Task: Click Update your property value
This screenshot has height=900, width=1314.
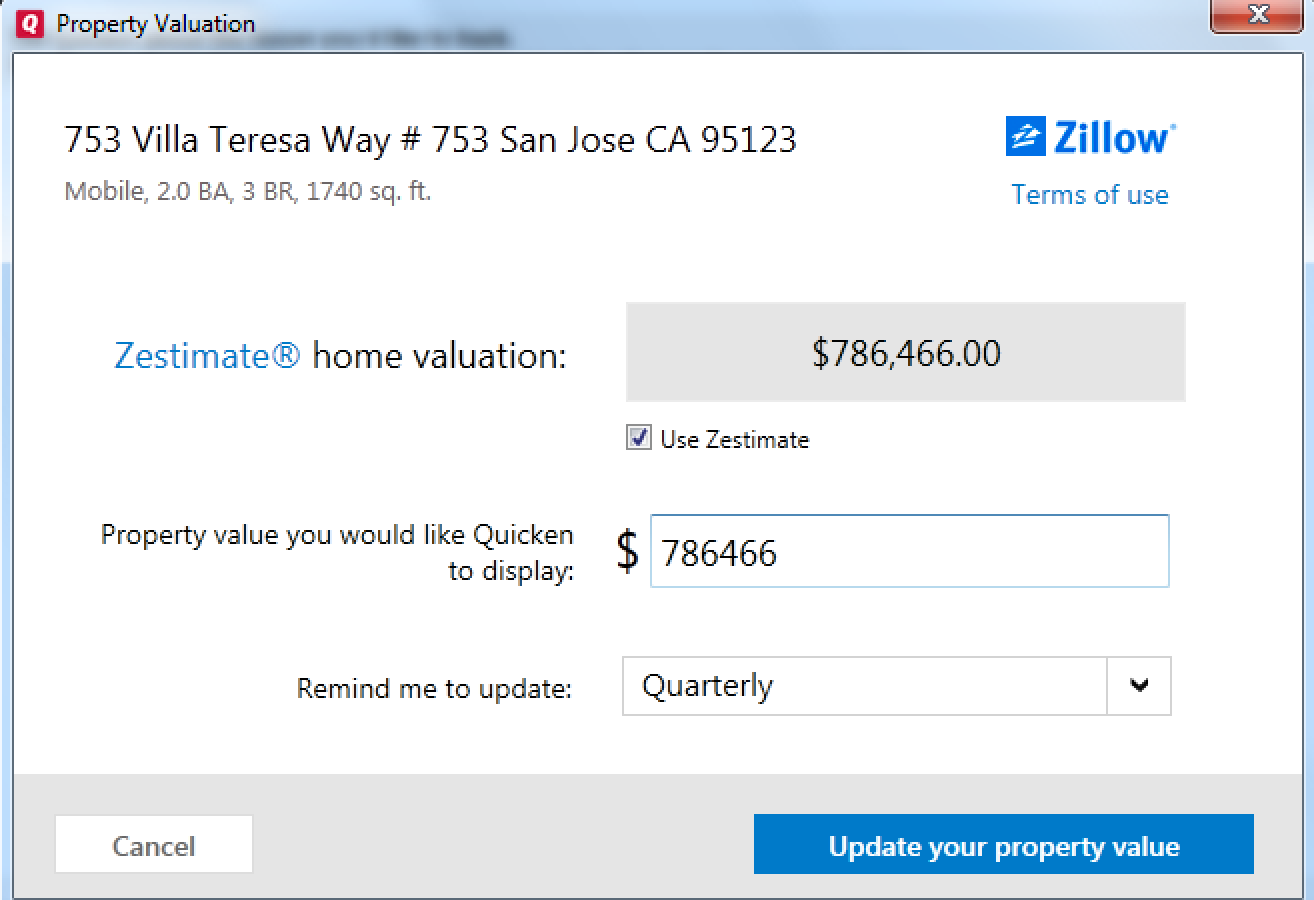Action: (x=1003, y=846)
